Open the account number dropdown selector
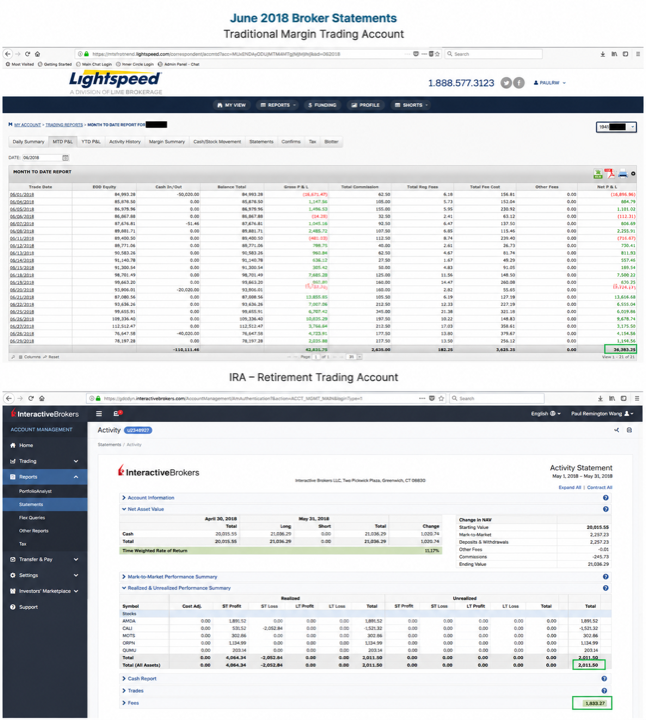This screenshot has width=646, height=720. point(616,127)
